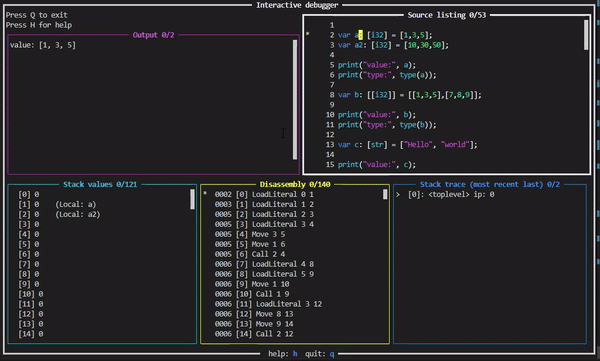Click the 'Interactive debugger' window title
This screenshot has height=361, width=600.
[x=297, y=5]
